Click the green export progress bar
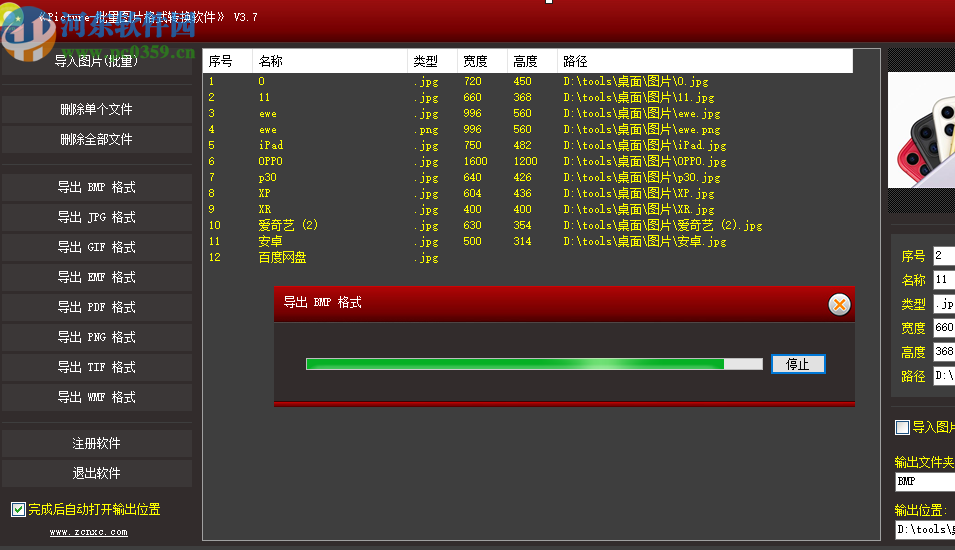955x550 pixels. [534, 364]
